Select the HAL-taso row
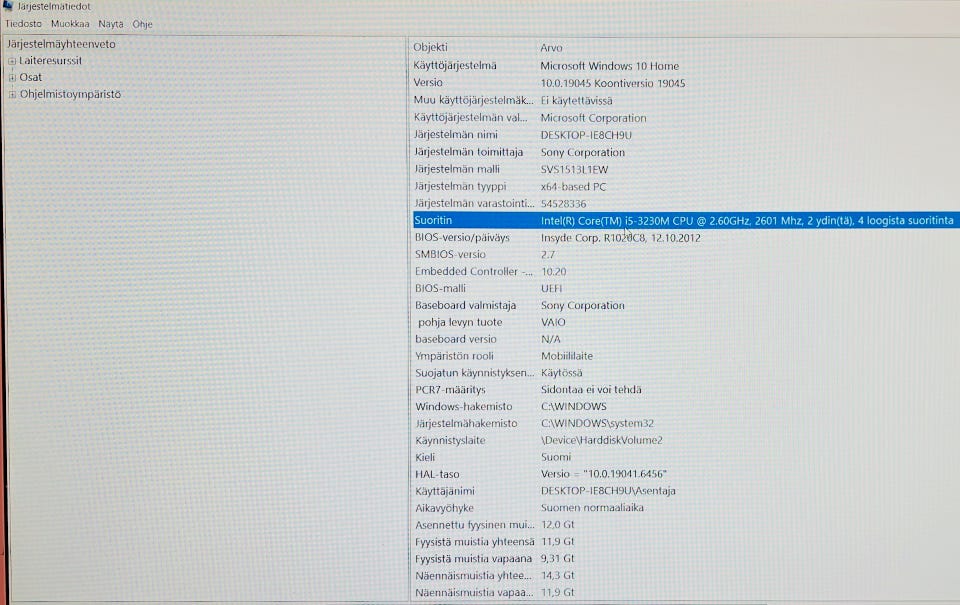The image size is (960, 605). [437, 474]
